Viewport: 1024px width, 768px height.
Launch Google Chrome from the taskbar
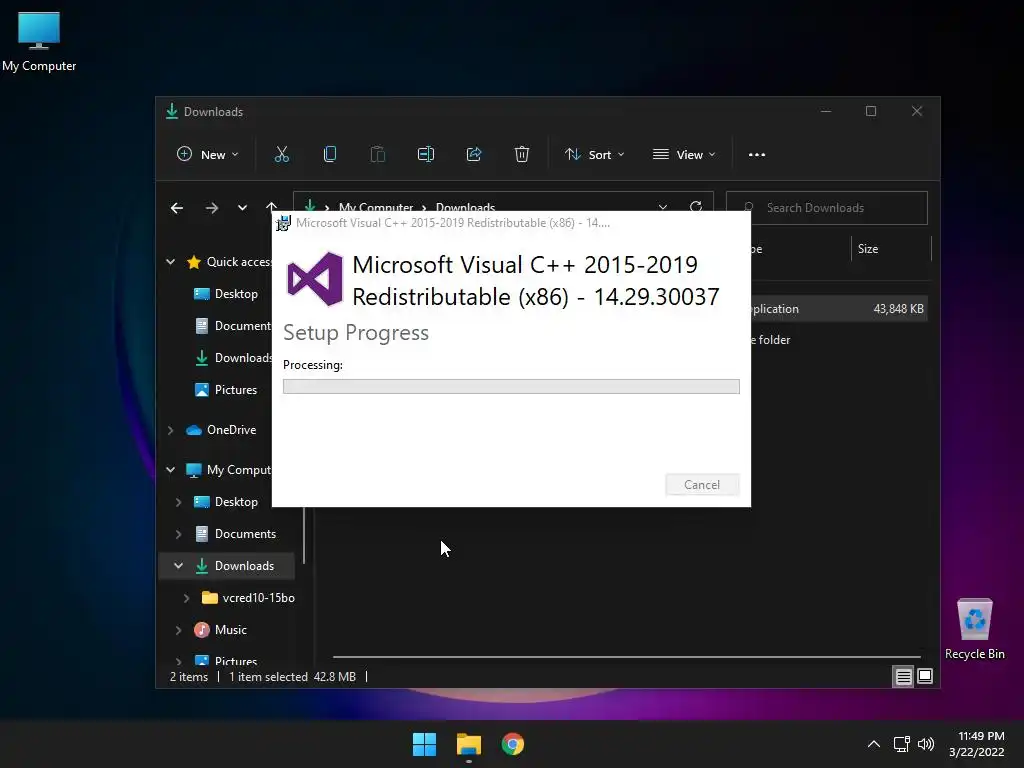point(513,744)
